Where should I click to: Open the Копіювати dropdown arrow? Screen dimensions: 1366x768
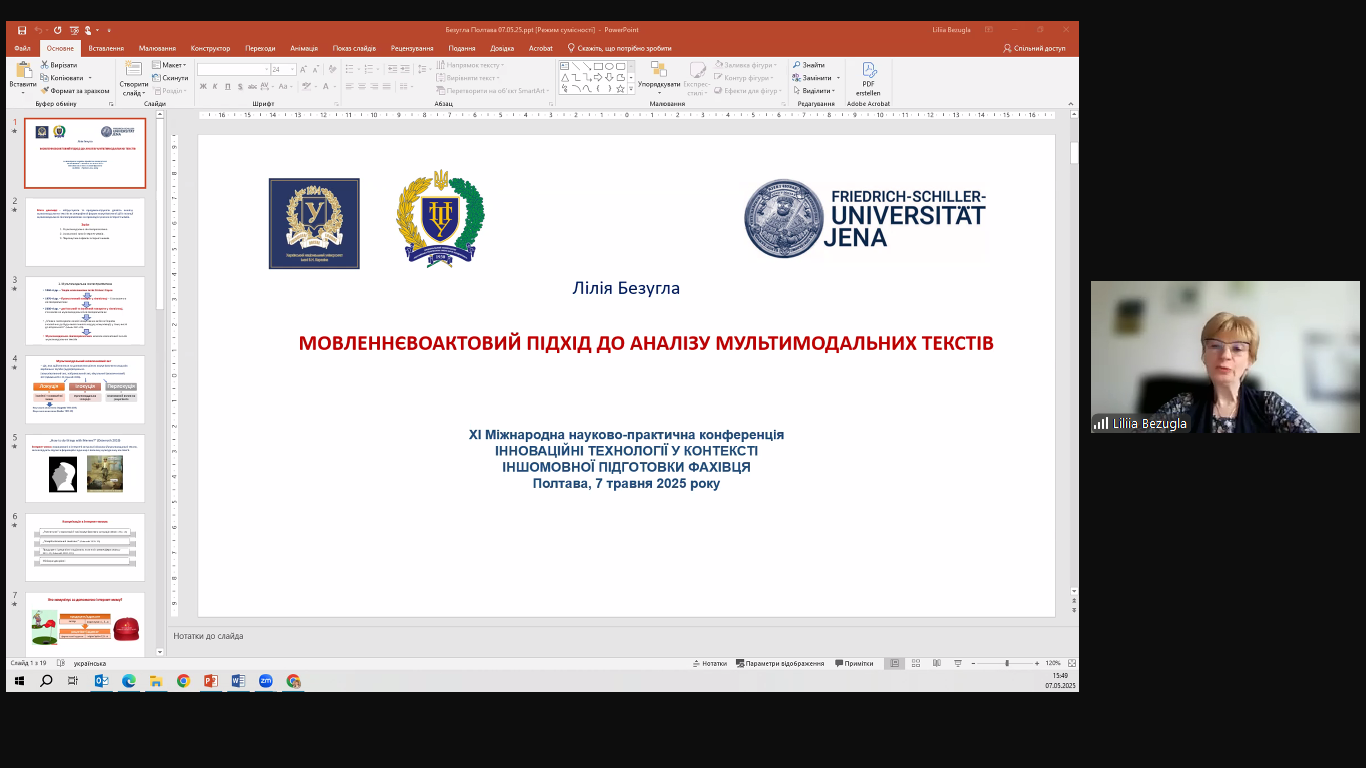90,78
